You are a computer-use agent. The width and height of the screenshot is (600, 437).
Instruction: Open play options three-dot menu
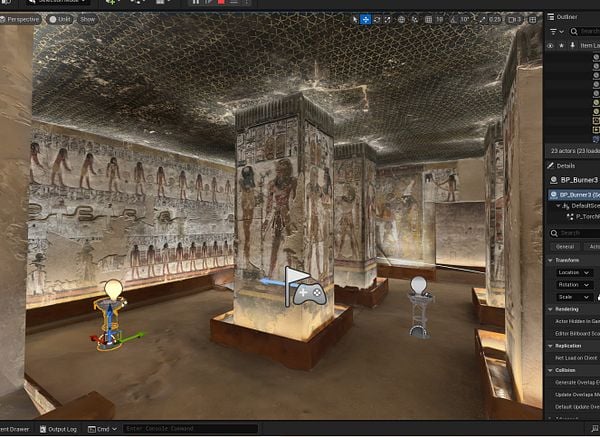coord(246,2)
